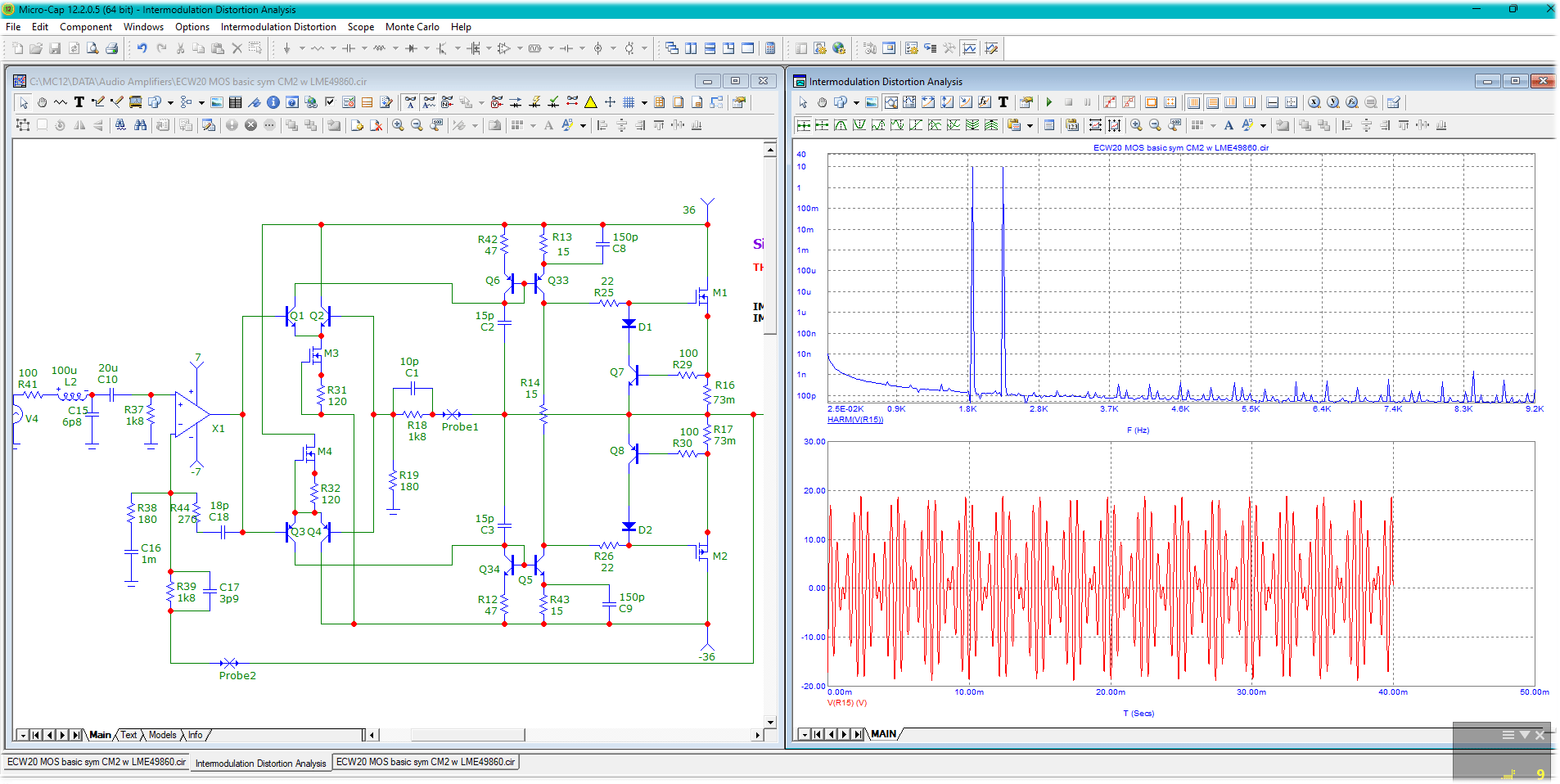
Task: Click the hamburger menu in the gray bottom-right overlay
Action: 1508,735
